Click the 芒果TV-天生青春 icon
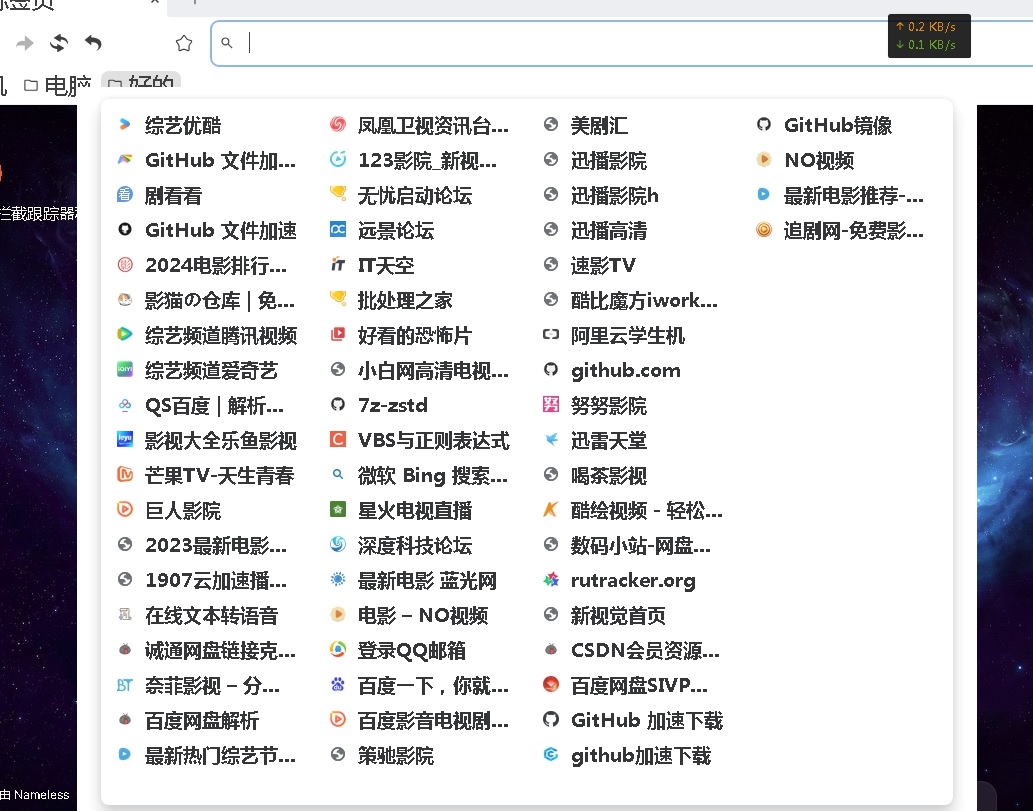The width and height of the screenshot is (1033, 811). pyautogui.click(x=125, y=474)
